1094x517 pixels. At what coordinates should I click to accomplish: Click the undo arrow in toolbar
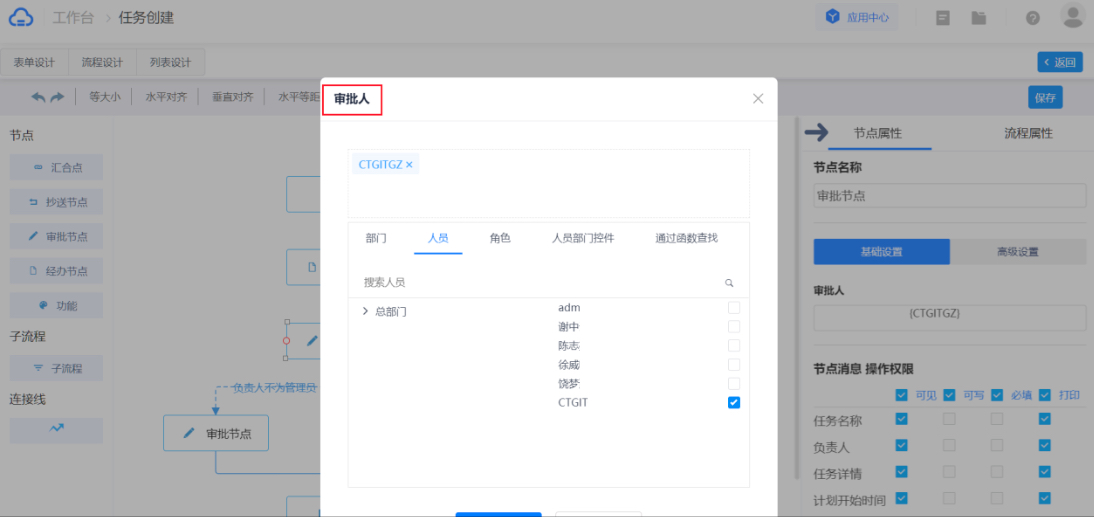coord(38,98)
